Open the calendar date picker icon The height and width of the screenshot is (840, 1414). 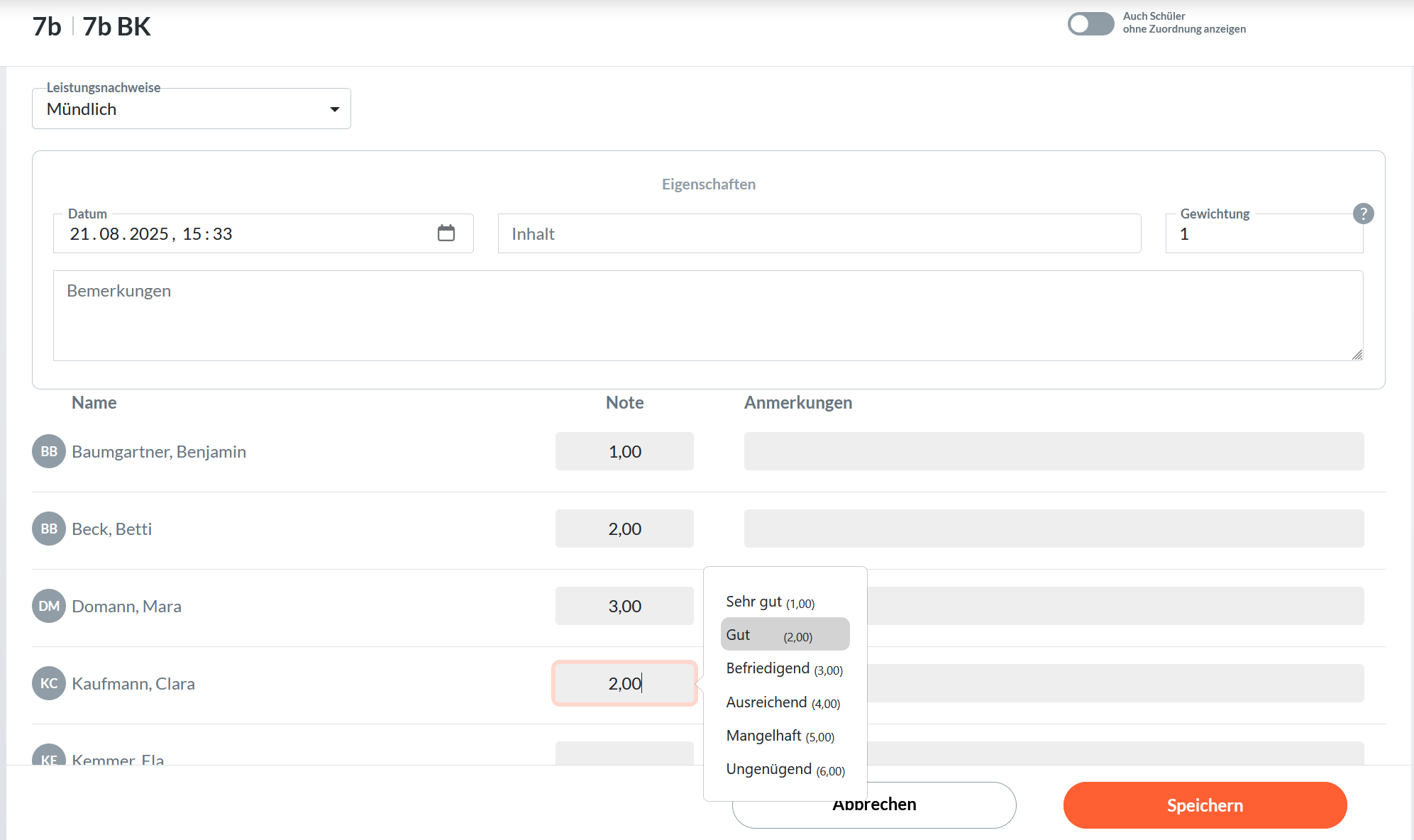click(x=446, y=233)
